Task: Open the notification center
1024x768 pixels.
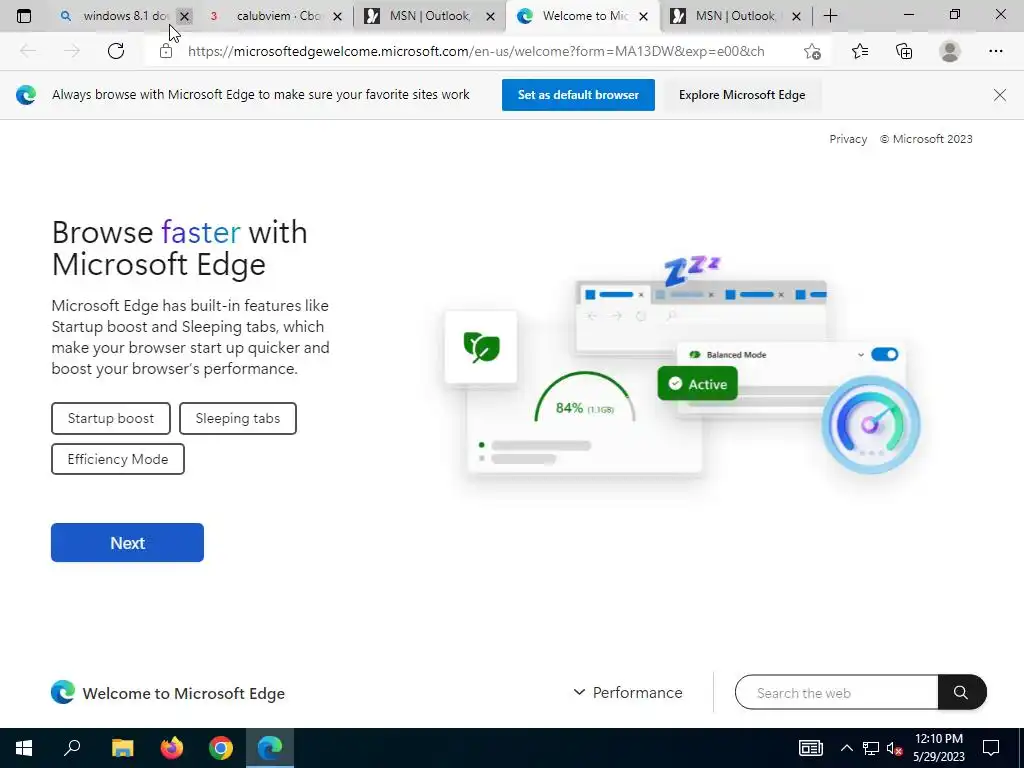Action: click(x=991, y=748)
